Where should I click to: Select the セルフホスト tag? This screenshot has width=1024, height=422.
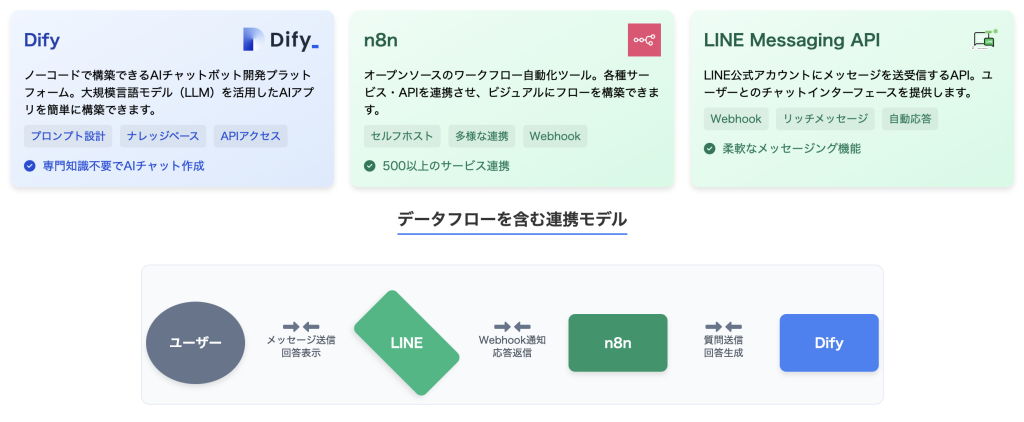click(400, 136)
